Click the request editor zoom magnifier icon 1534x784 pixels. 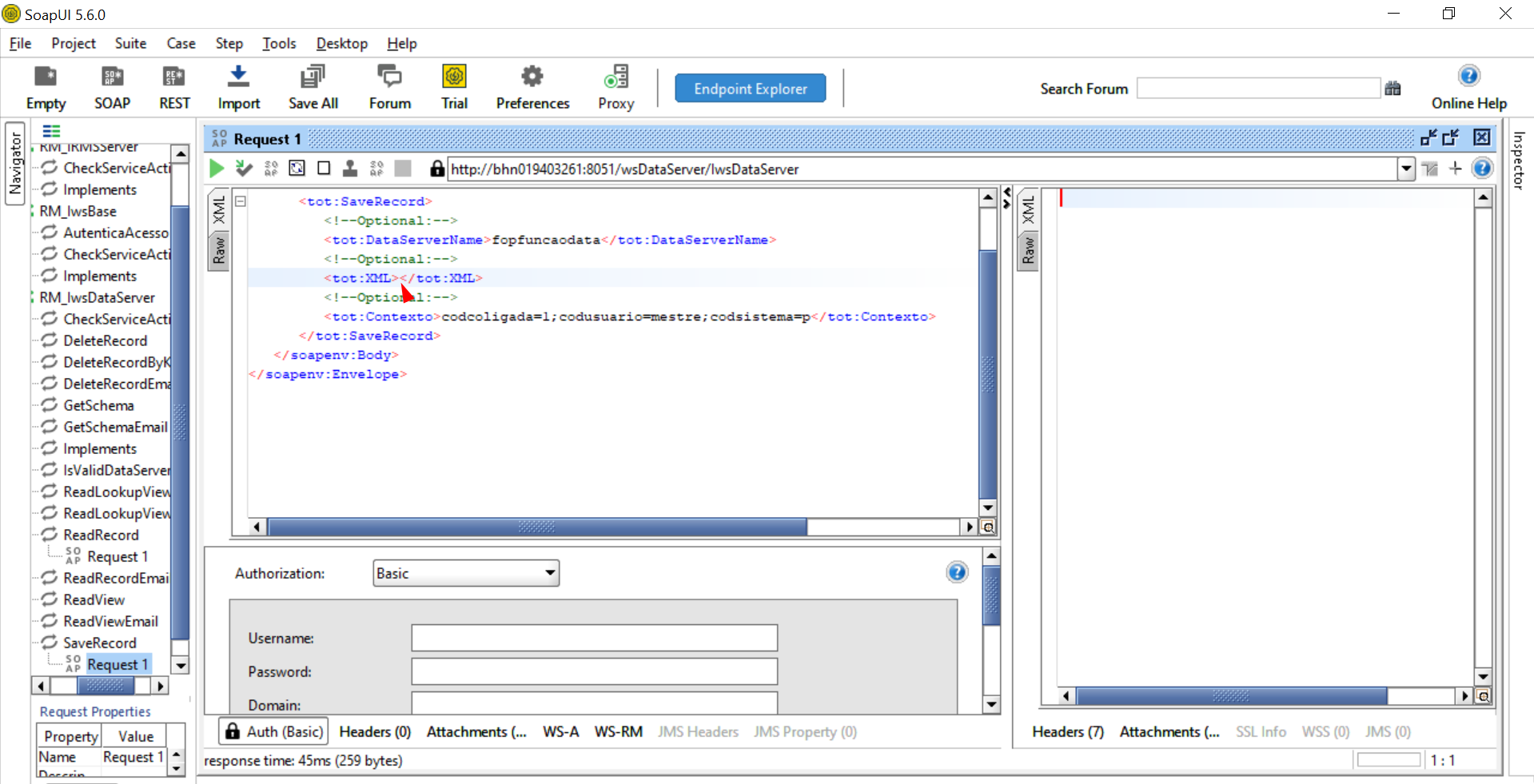(988, 527)
